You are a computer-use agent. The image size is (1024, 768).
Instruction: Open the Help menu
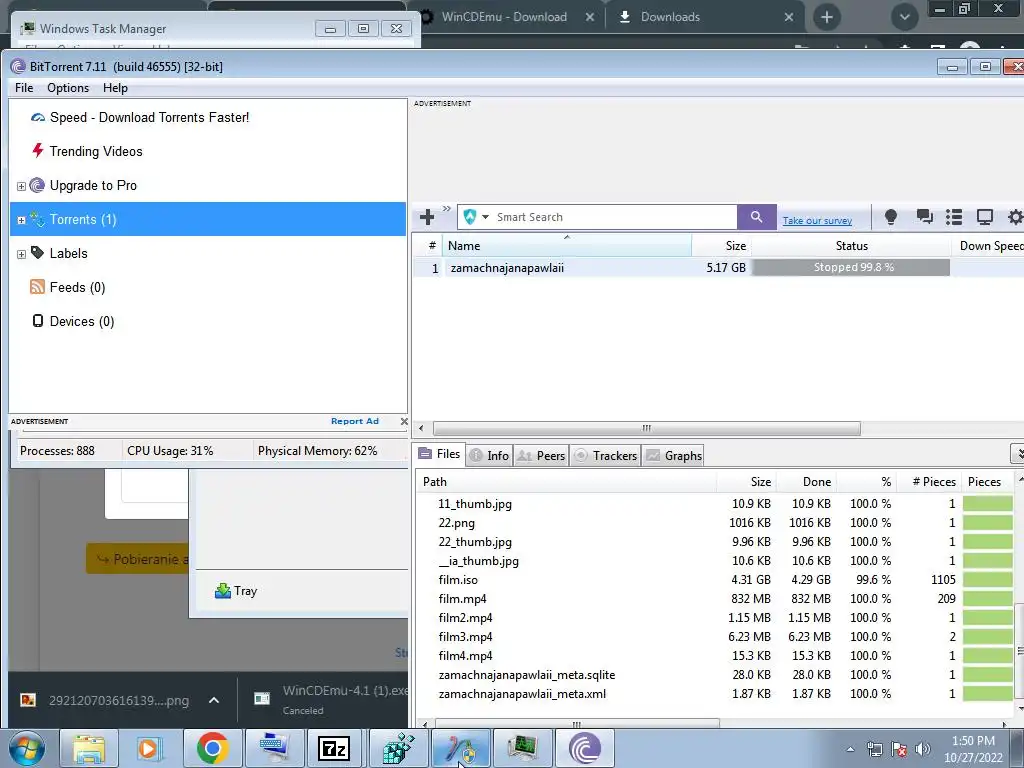(x=115, y=88)
